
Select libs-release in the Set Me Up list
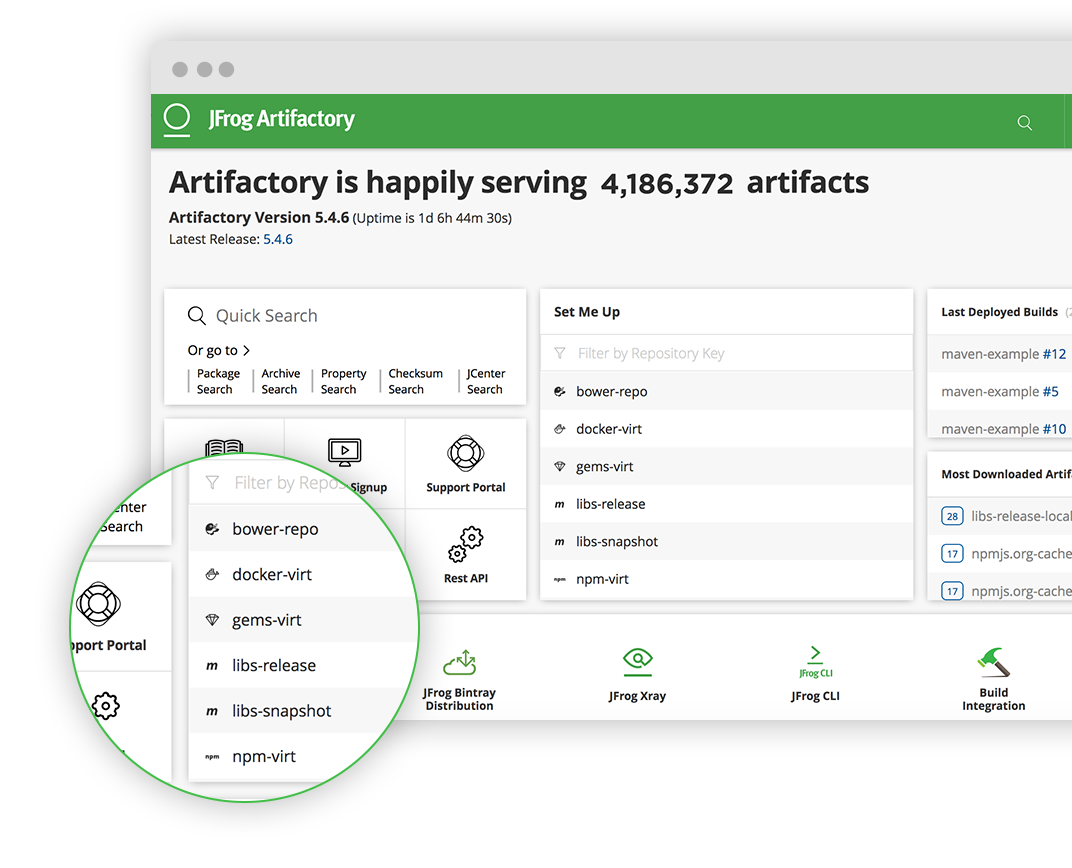[x=727, y=504]
